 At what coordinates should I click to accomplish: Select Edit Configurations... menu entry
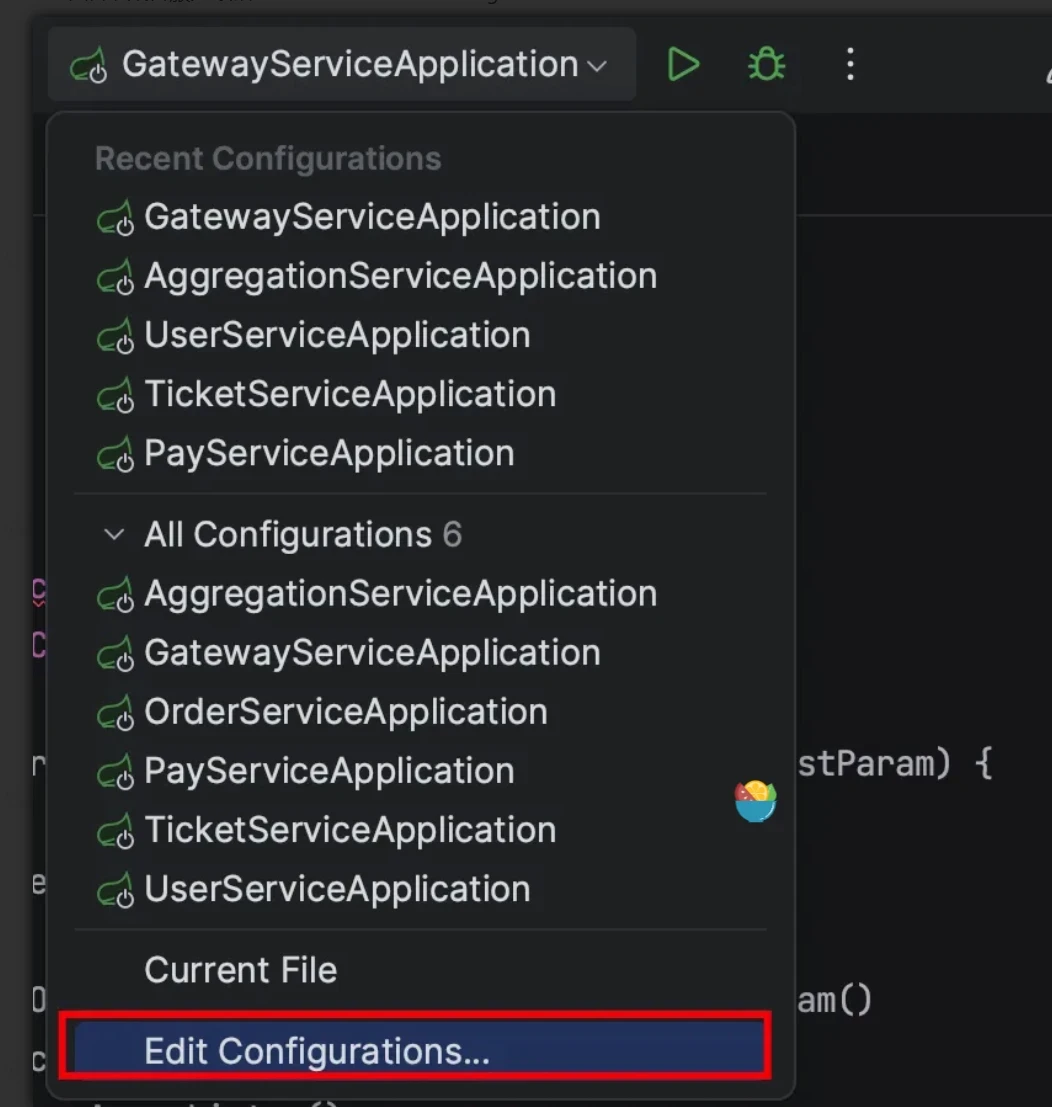tap(316, 1051)
